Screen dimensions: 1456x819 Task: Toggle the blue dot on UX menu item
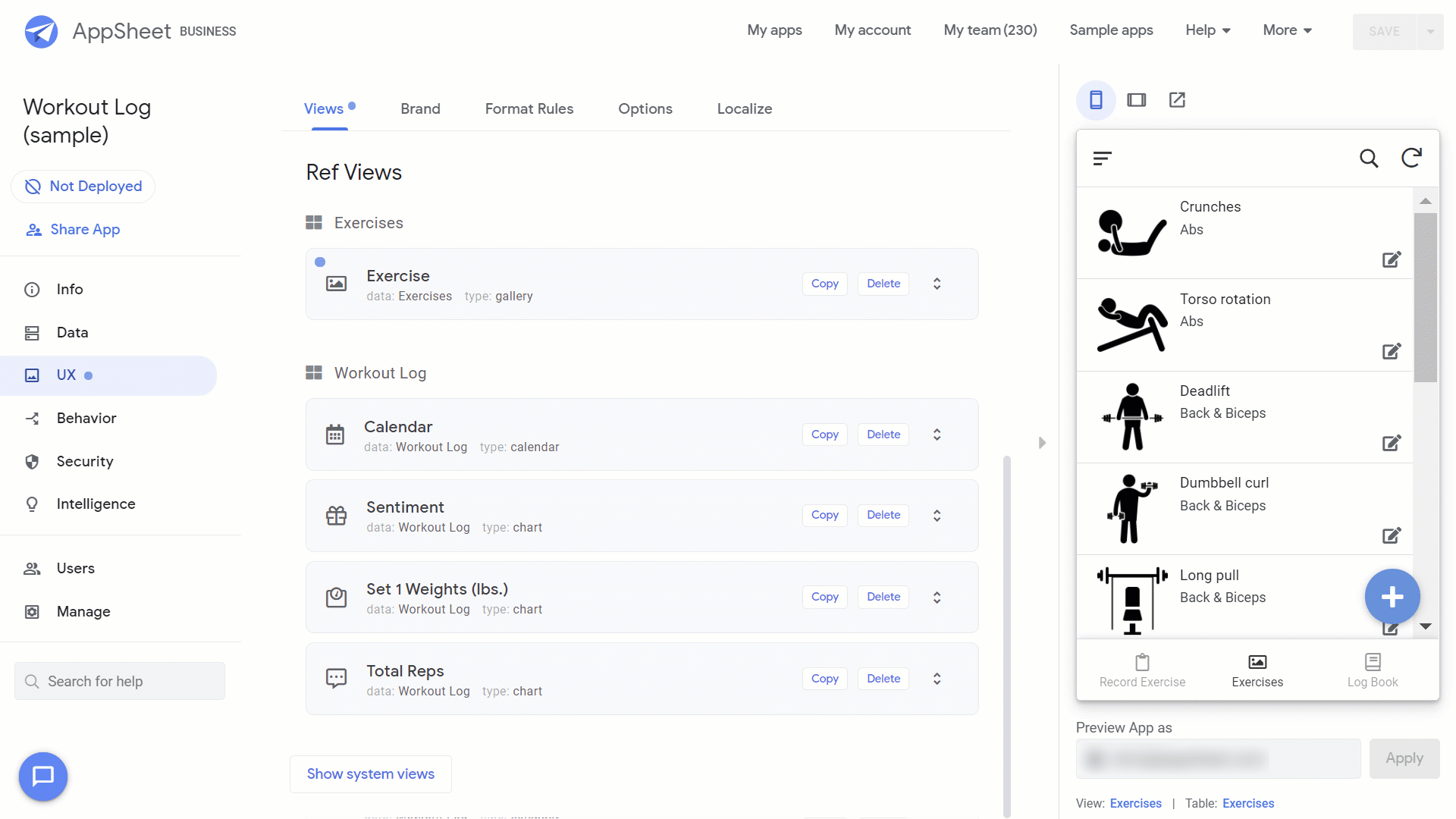pos(89,375)
